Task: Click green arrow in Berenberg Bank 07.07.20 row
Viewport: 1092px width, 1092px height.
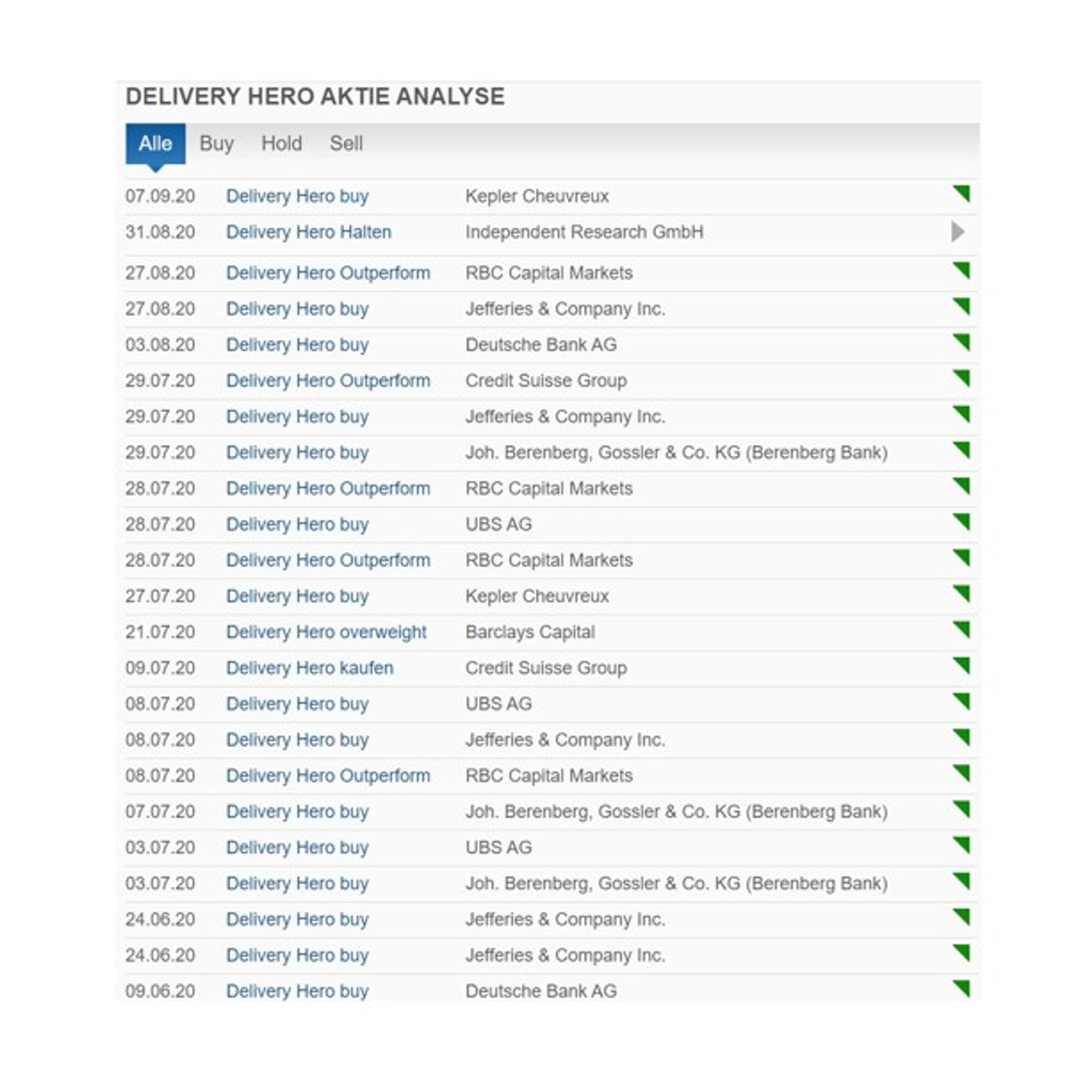Action: coord(961,809)
